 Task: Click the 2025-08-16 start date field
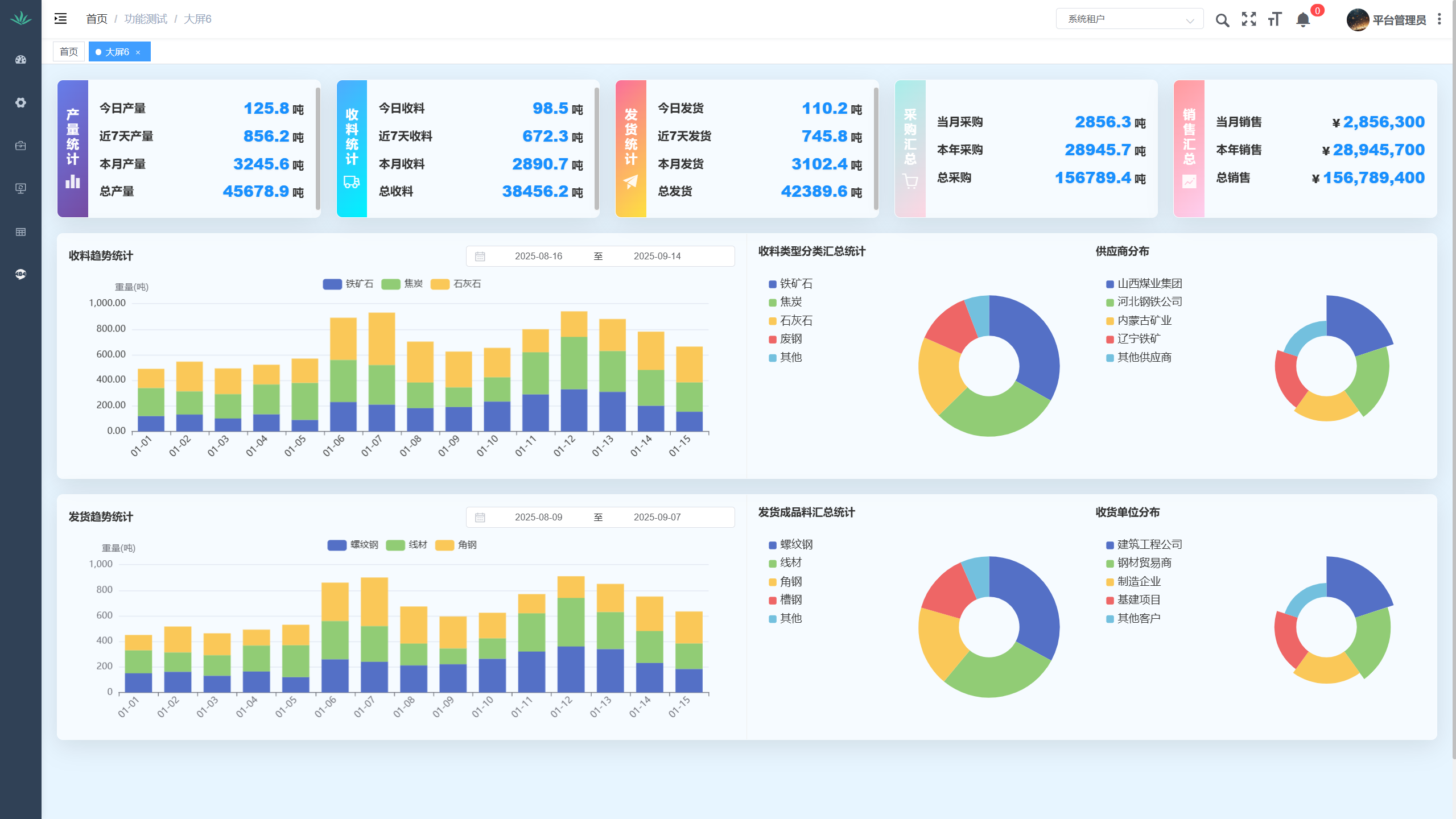538,256
